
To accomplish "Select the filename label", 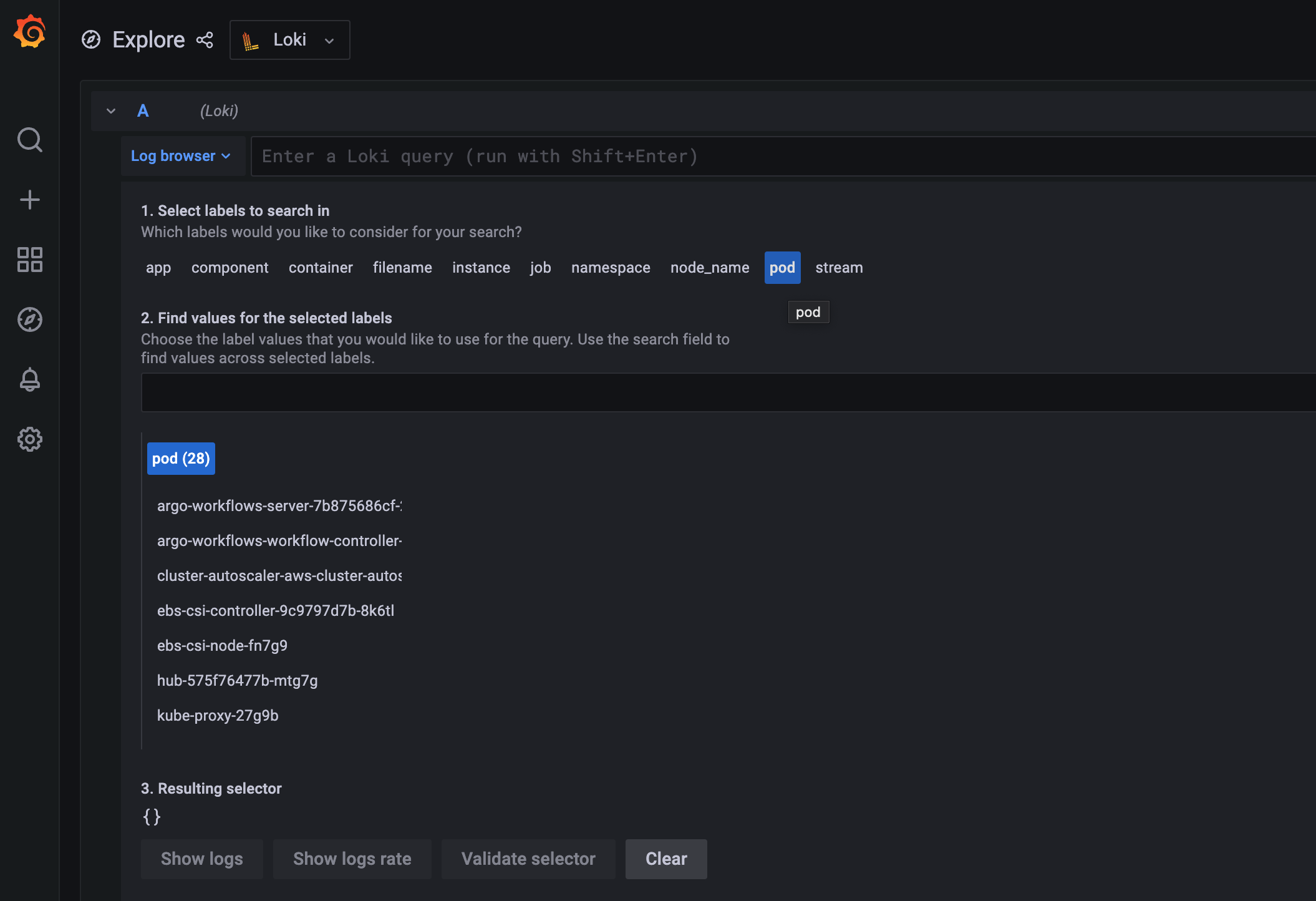I will (x=402, y=268).
